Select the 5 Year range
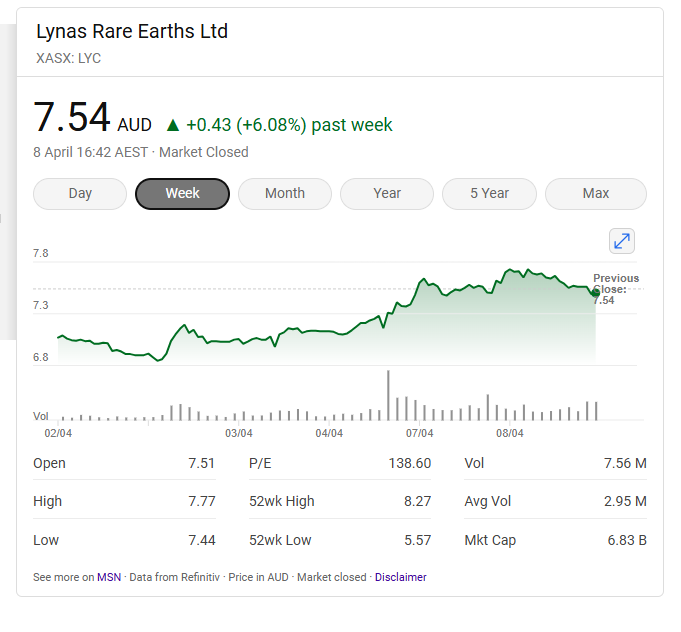Screen dimensions: 681x632 coord(489,194)
